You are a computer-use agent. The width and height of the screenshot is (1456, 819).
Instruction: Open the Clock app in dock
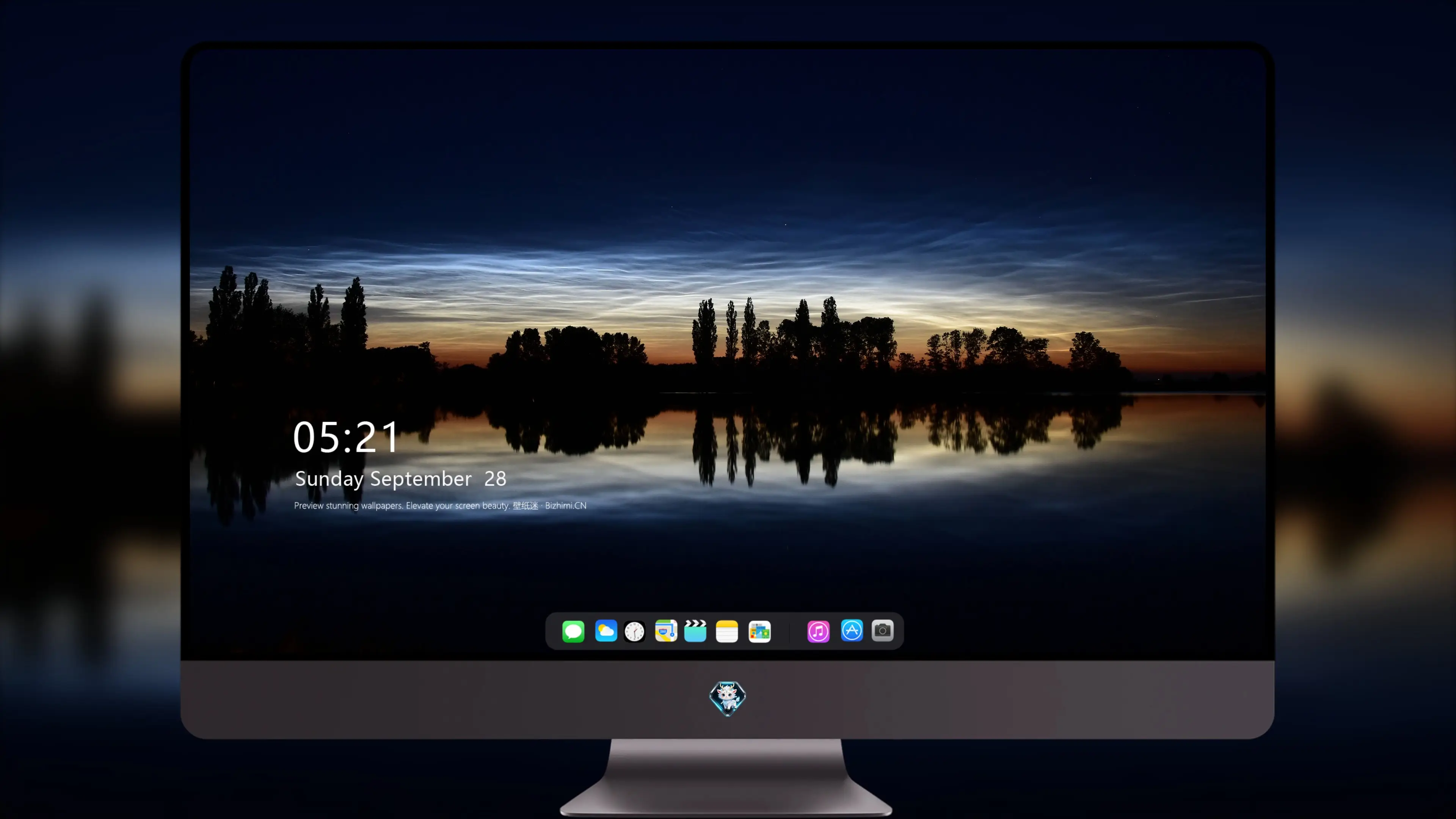pyautogui.click(x=634, y=631)
